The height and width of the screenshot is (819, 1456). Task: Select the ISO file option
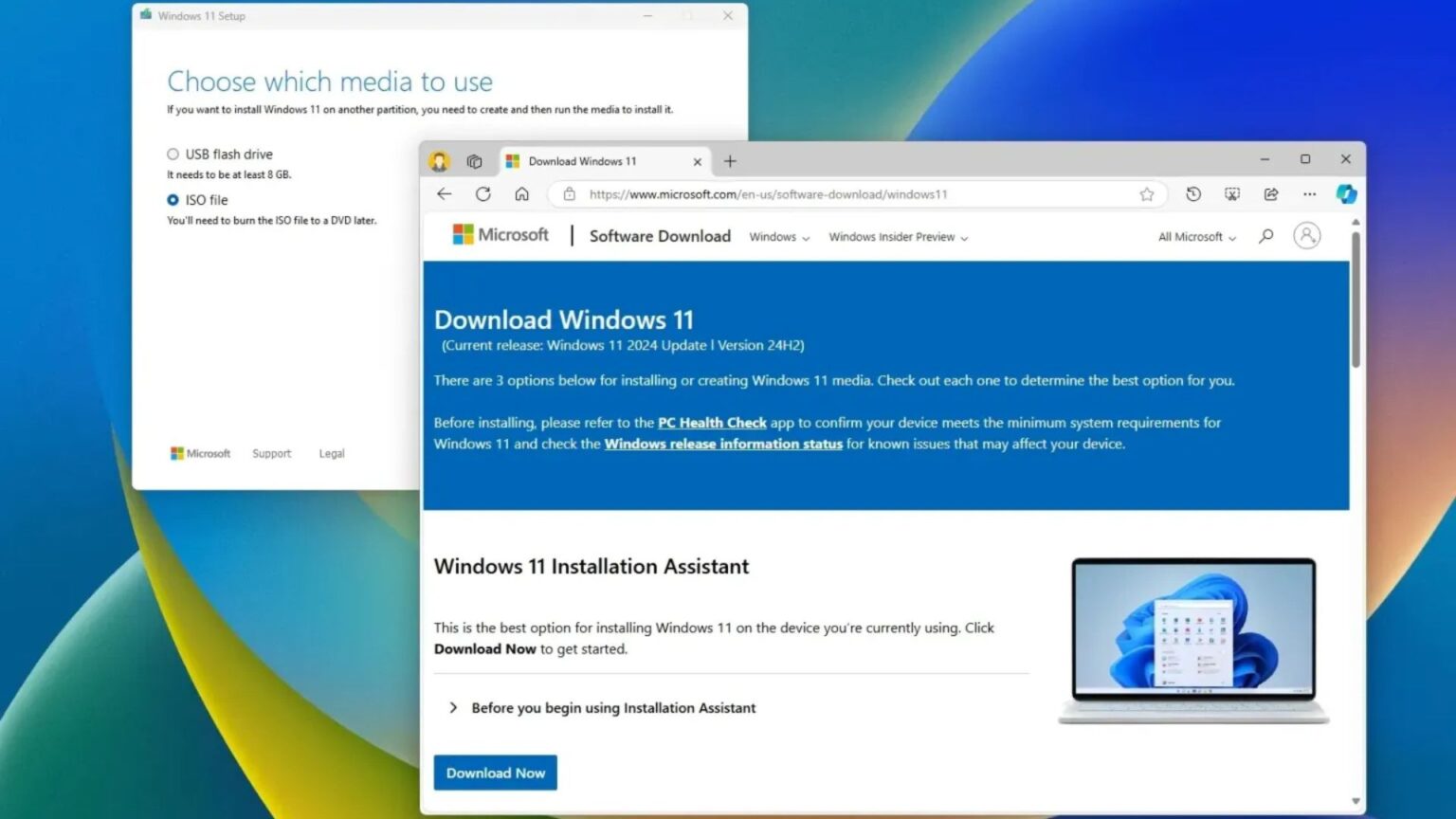pyautogui.click(x=173, y=200)
